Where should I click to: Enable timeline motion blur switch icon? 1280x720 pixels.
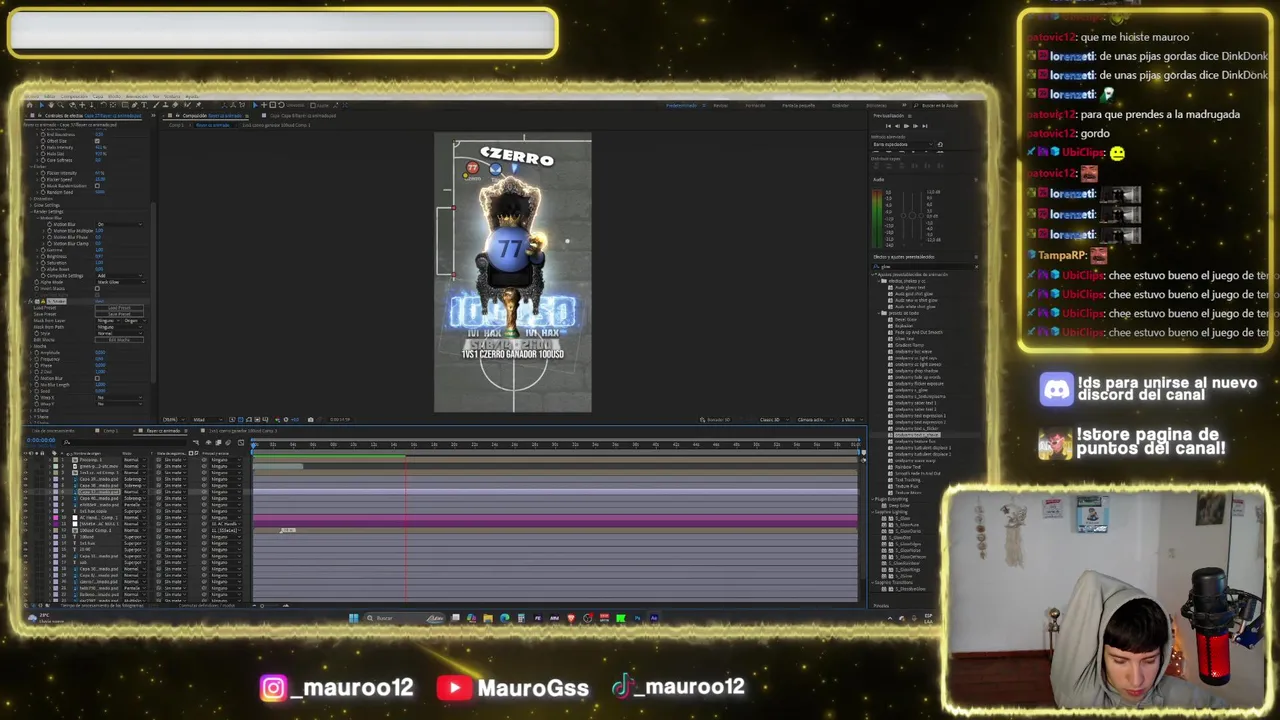pos(228,443)
